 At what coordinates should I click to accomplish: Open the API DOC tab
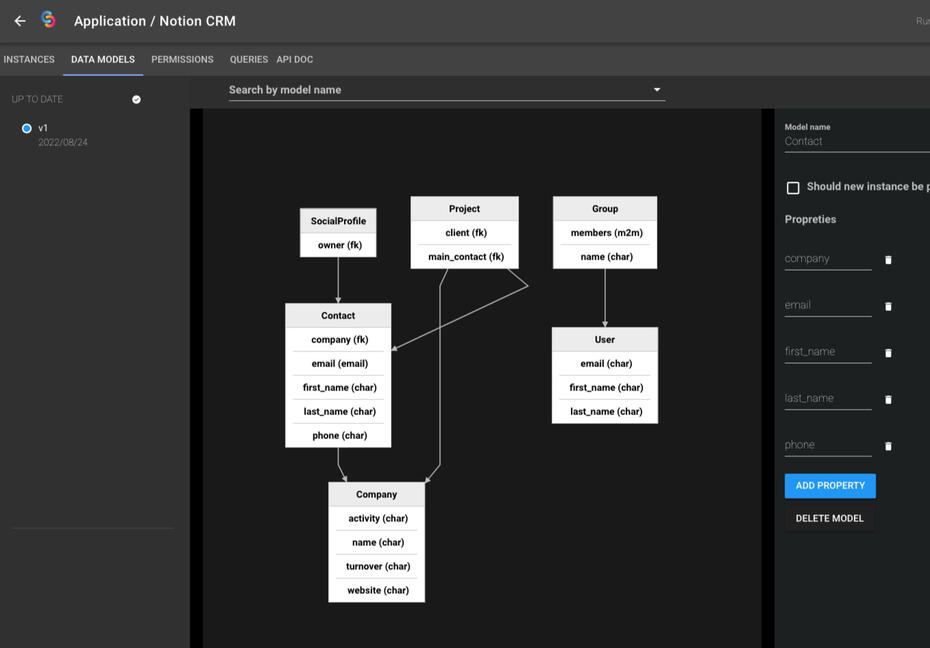(294, 59)
